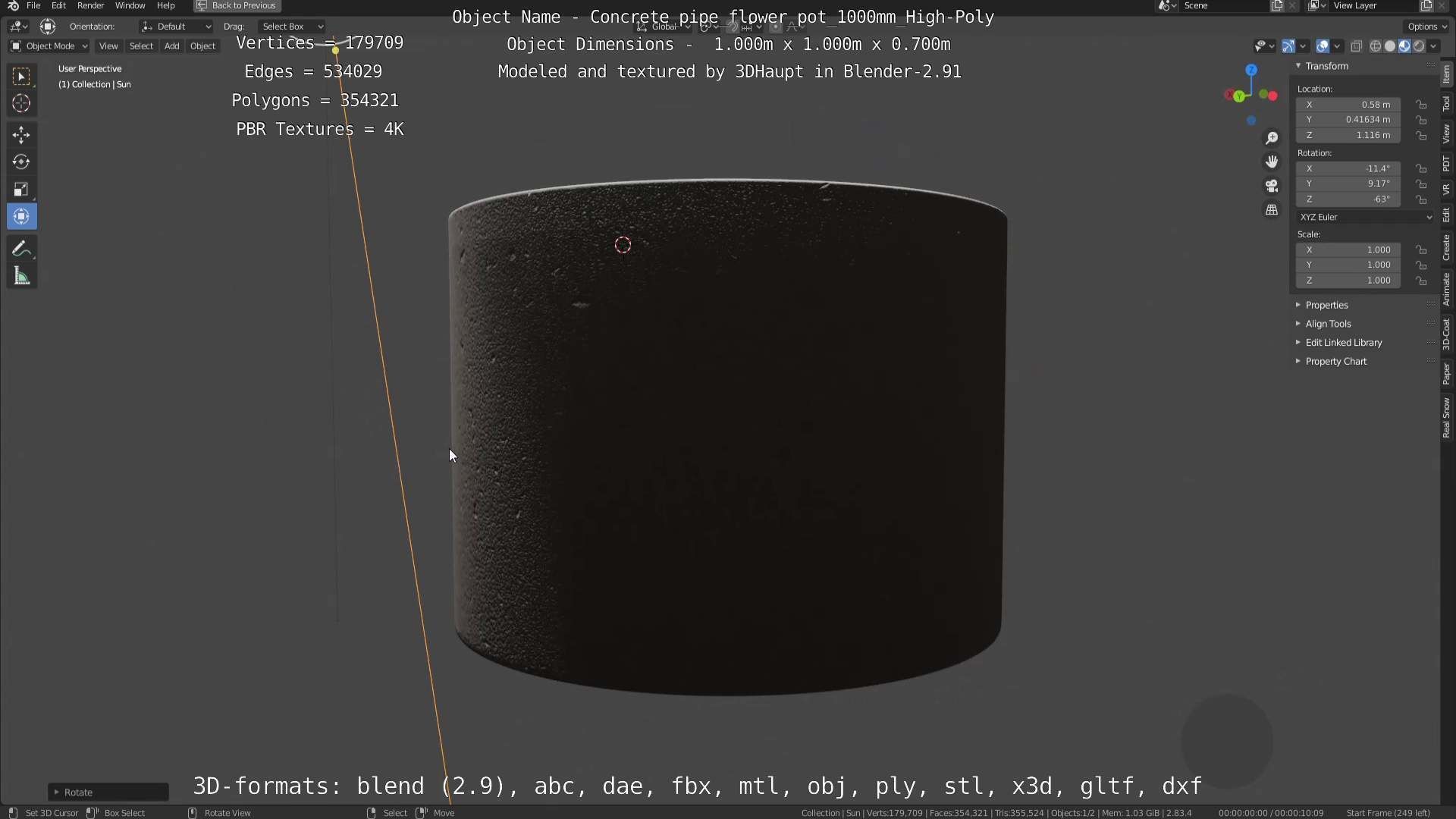The image size is (1456, 819).
Task: Expand the Rotate operator panel
Action: tap(108, 792)
